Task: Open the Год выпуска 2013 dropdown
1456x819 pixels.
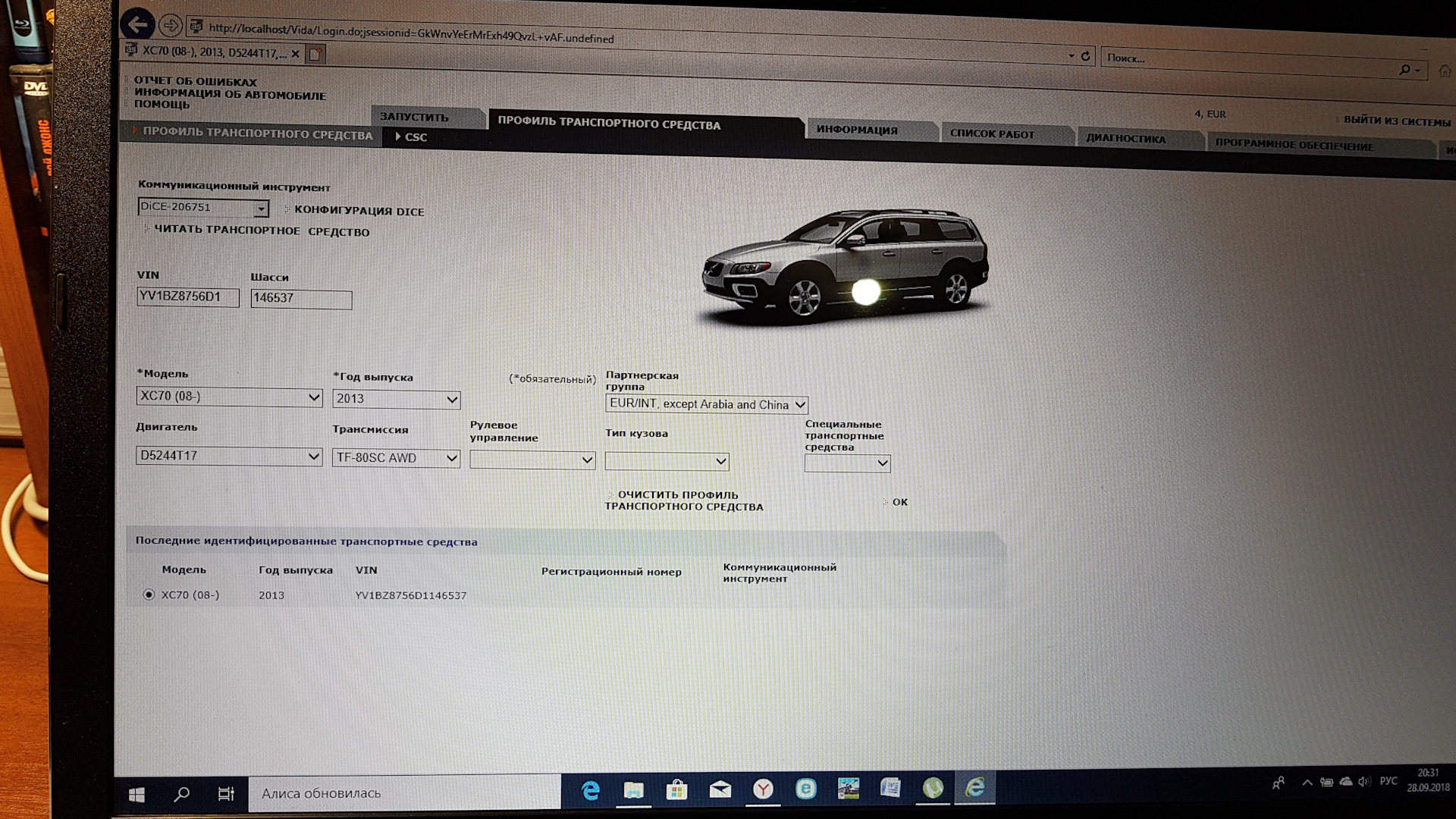Action: [396, 399]
